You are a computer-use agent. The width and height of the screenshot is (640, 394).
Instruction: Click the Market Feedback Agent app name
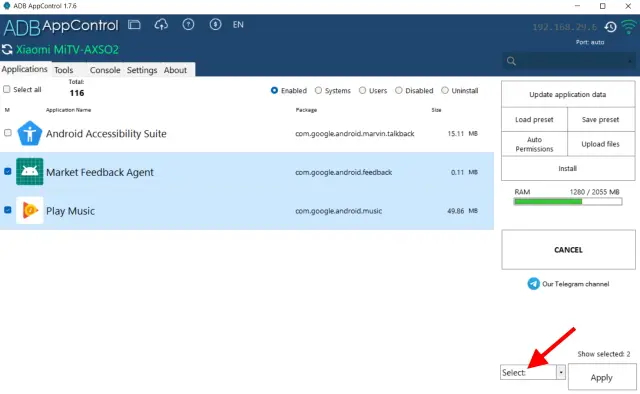coord(100,172)
